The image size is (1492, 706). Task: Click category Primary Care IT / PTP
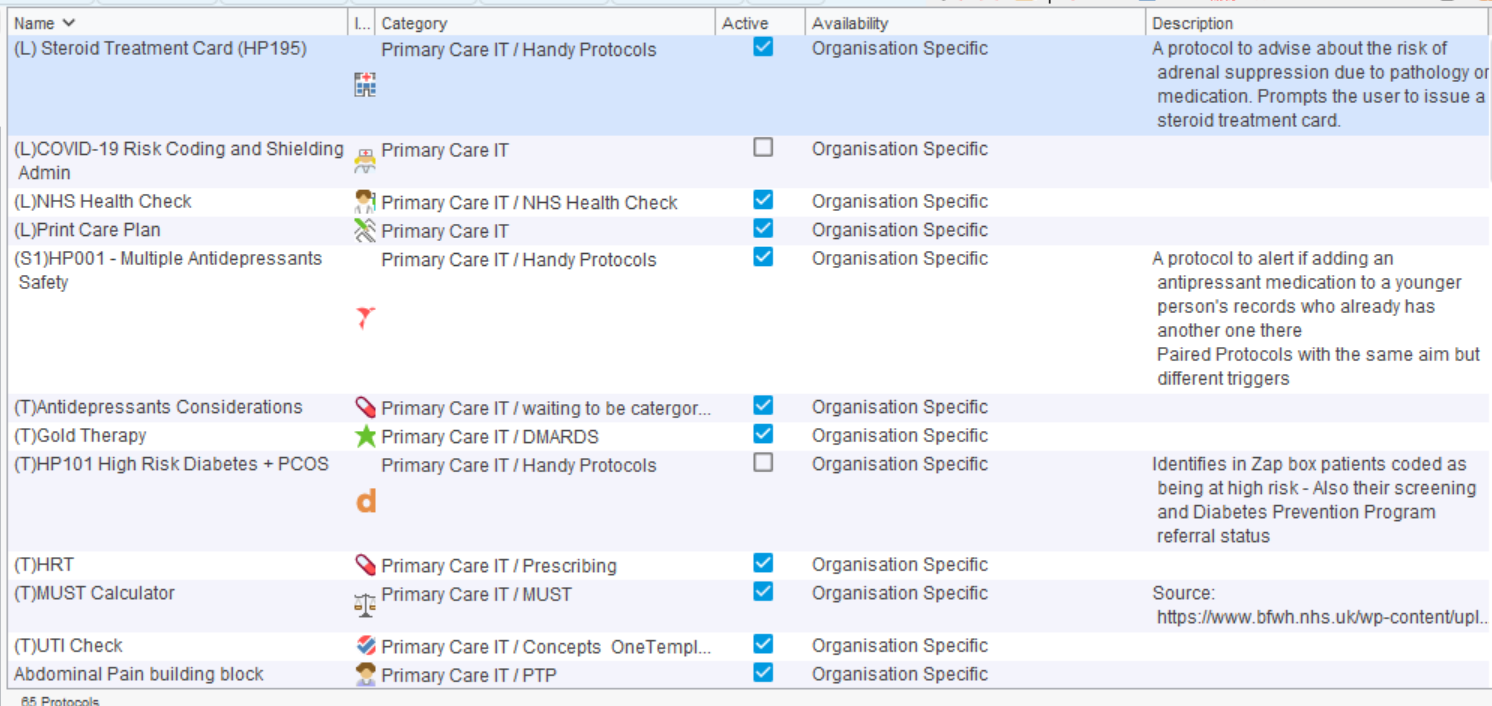click(469, 676)
